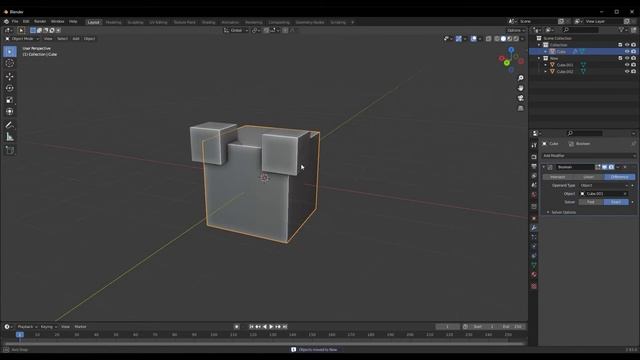The width and height of the screenshot is (640, 360).
Task: Click the navigation gizmo Z axis
Action: coord(511,50)
